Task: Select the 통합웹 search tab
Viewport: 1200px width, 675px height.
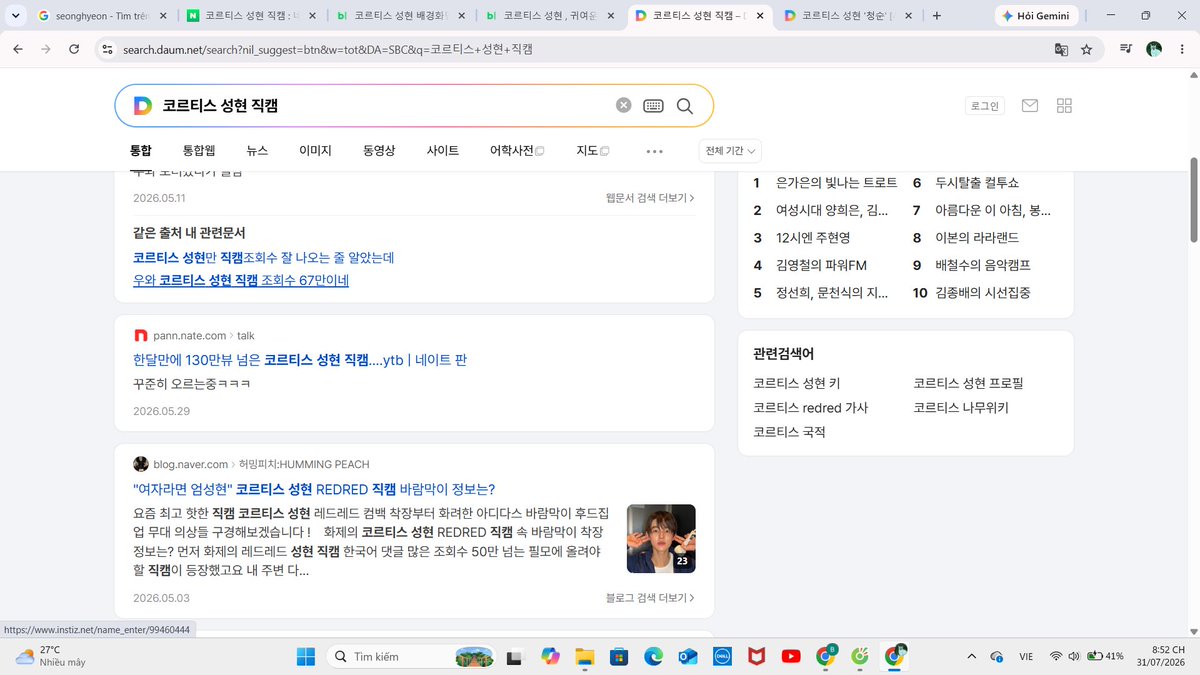Action: [199, 151]
